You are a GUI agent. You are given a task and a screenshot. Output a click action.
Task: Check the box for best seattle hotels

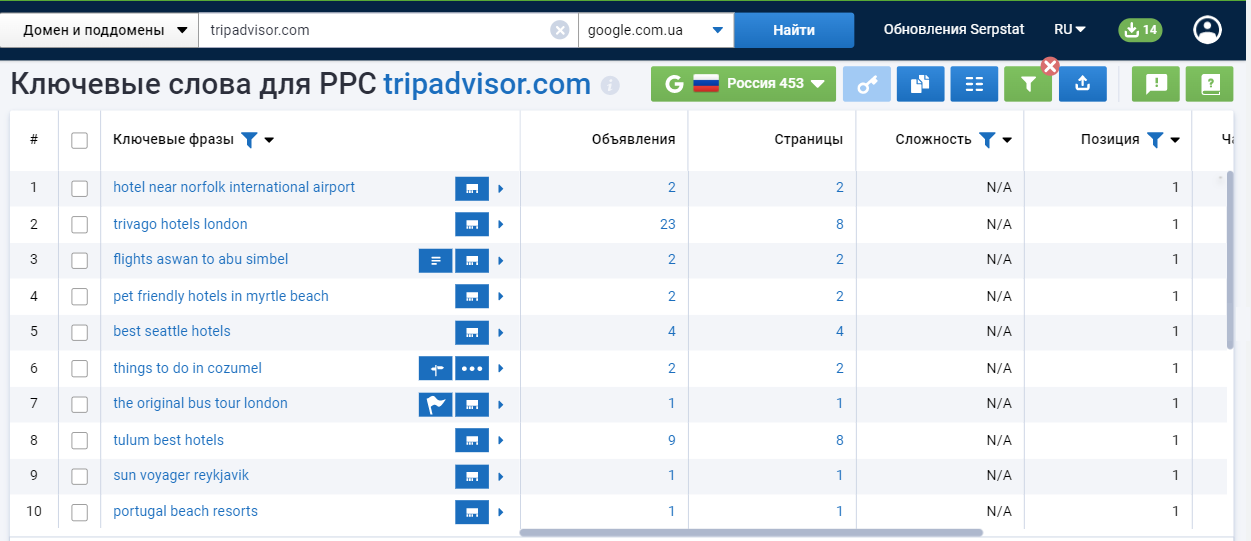pyautogui.click(x=79, y=332)
